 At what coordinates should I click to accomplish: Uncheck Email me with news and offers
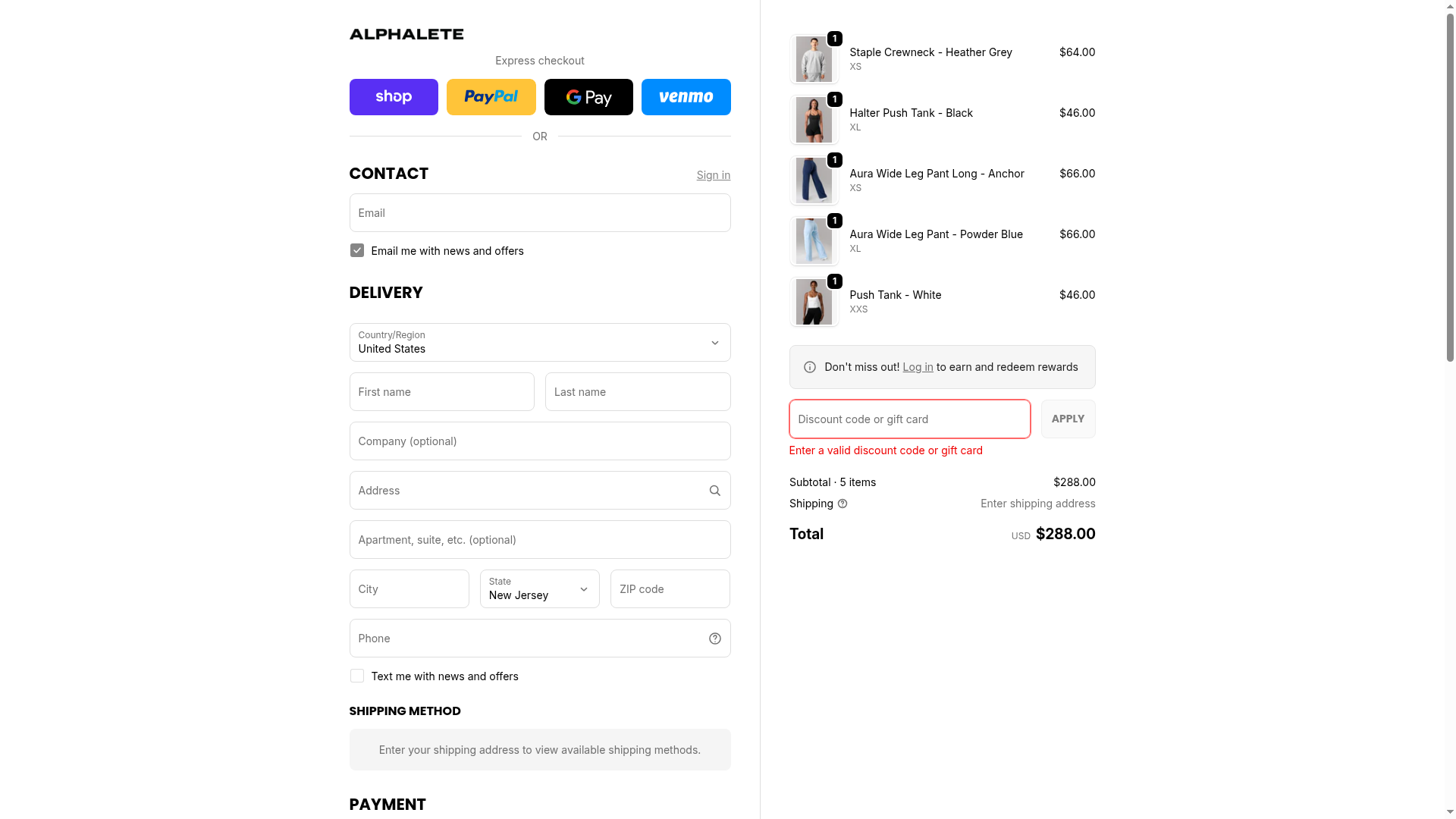pyautogui.click(x=357, y=251)
